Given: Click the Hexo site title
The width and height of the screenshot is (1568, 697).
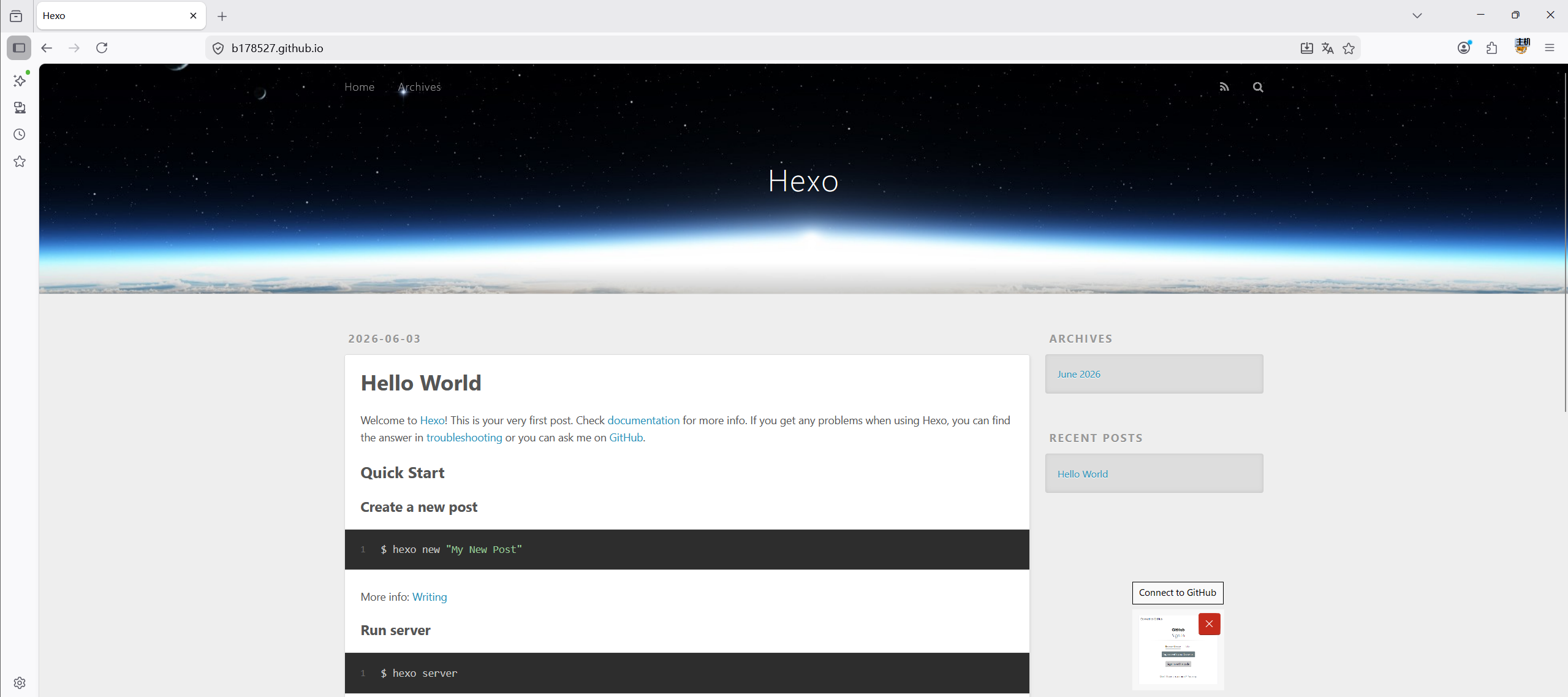Looking at the screenshot, I should point(803,181).
